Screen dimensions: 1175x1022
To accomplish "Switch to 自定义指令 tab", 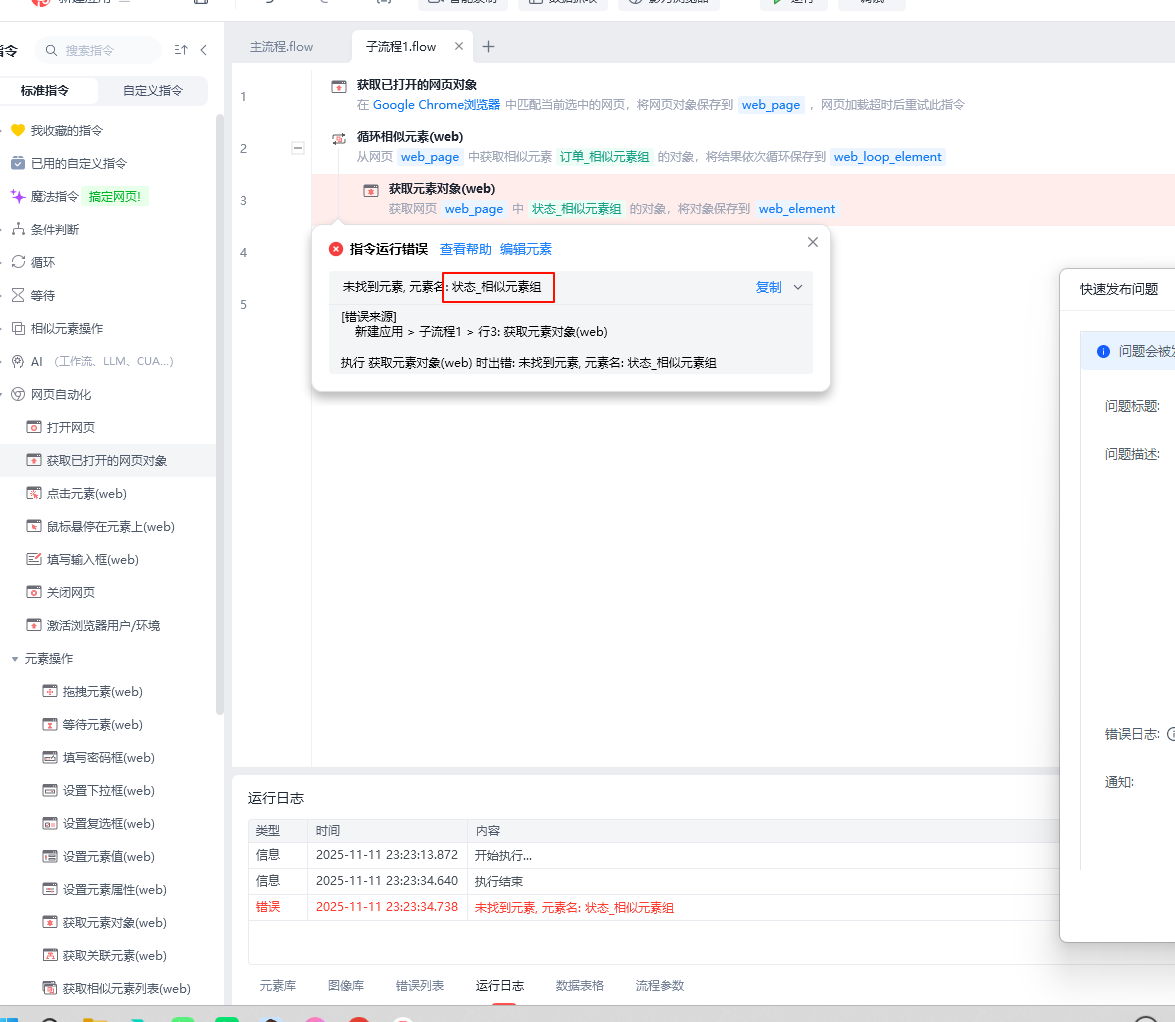I will pyautogui.click(x=153, y=91).
